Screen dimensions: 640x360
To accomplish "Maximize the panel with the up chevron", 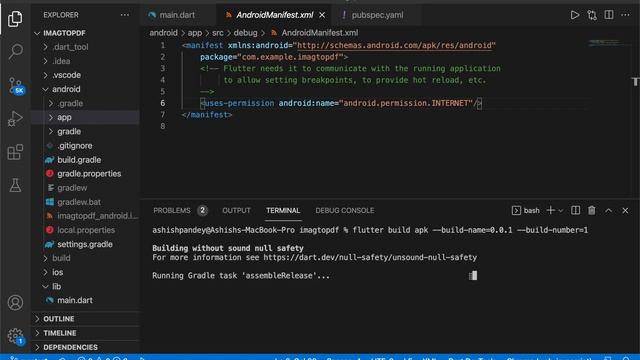I will [x=609, y=211].
